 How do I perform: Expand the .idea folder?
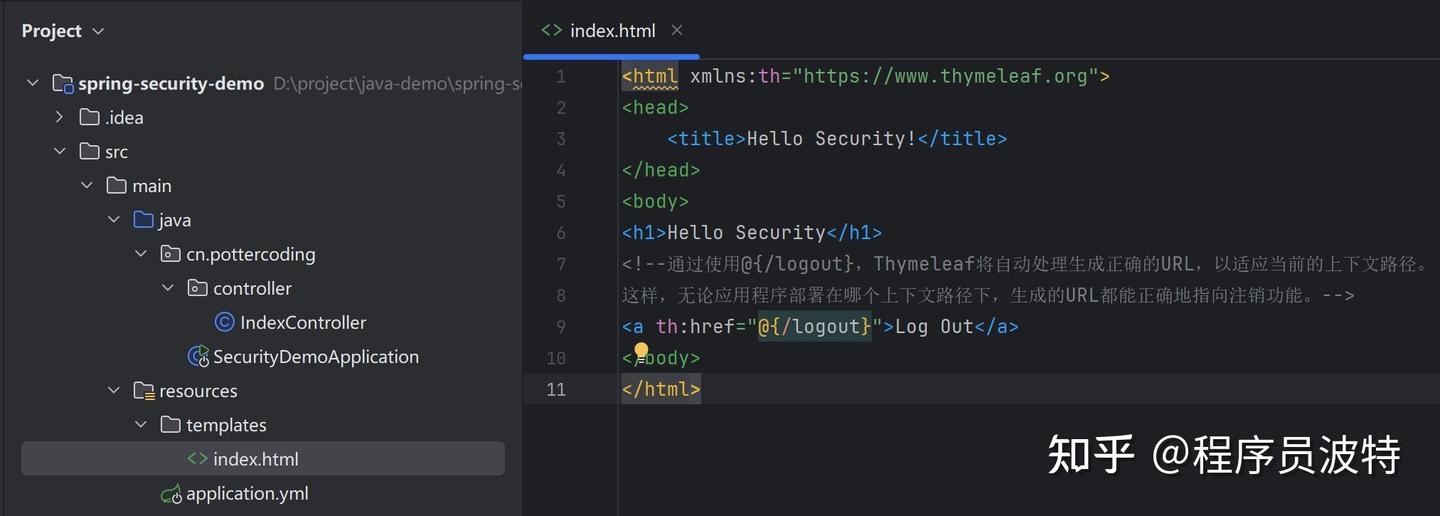pos(60,118)
